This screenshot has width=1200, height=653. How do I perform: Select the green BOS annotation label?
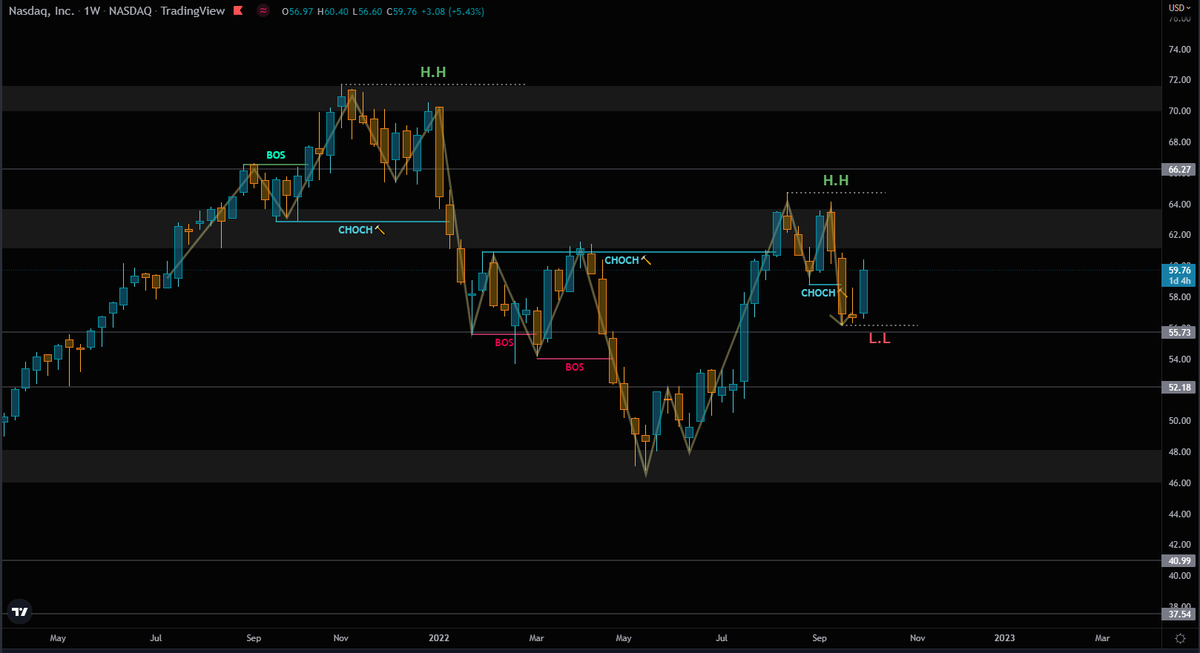click(275, 156)
